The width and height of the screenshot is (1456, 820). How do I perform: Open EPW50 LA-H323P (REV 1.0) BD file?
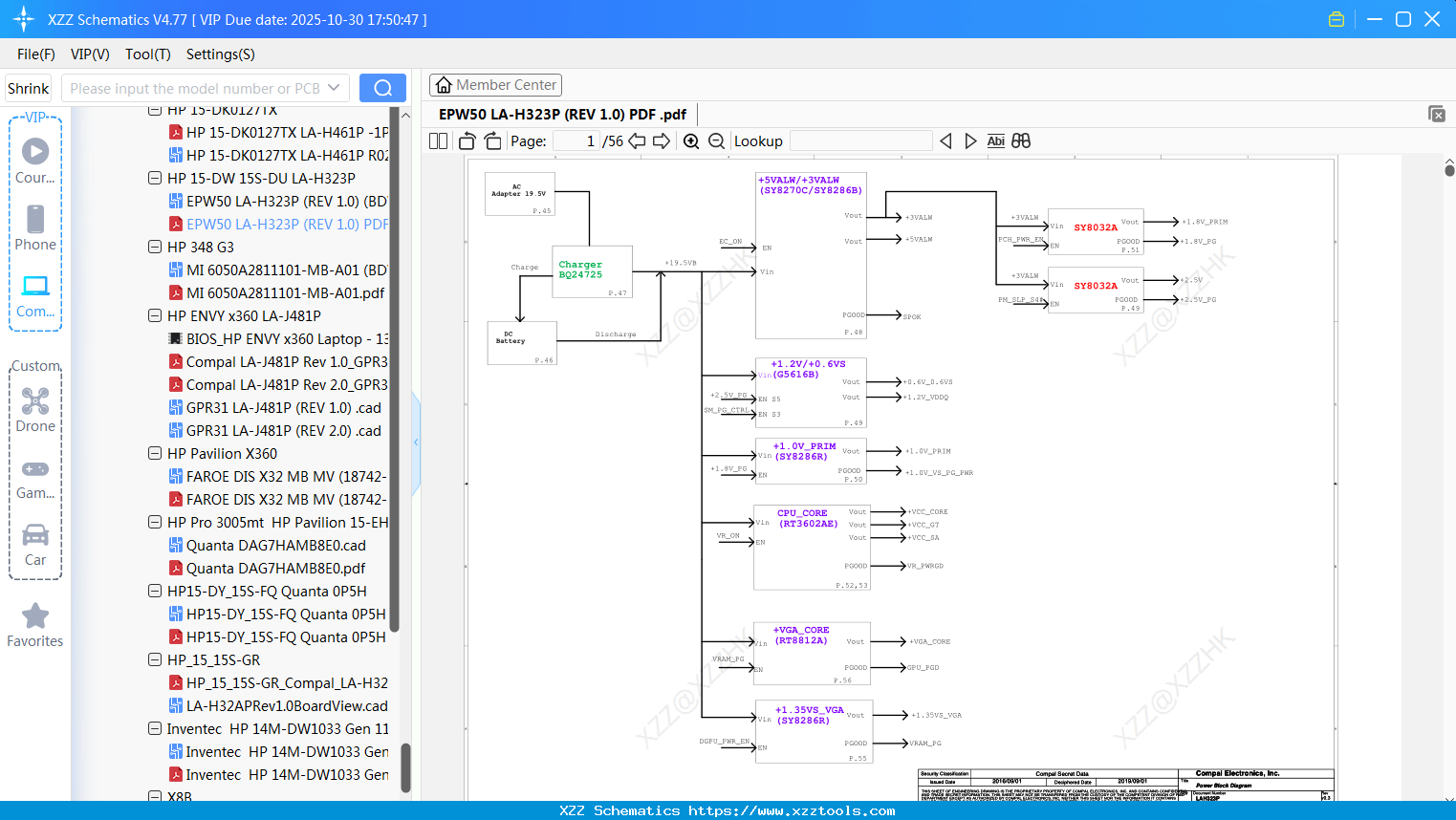[x=286, y=201]
